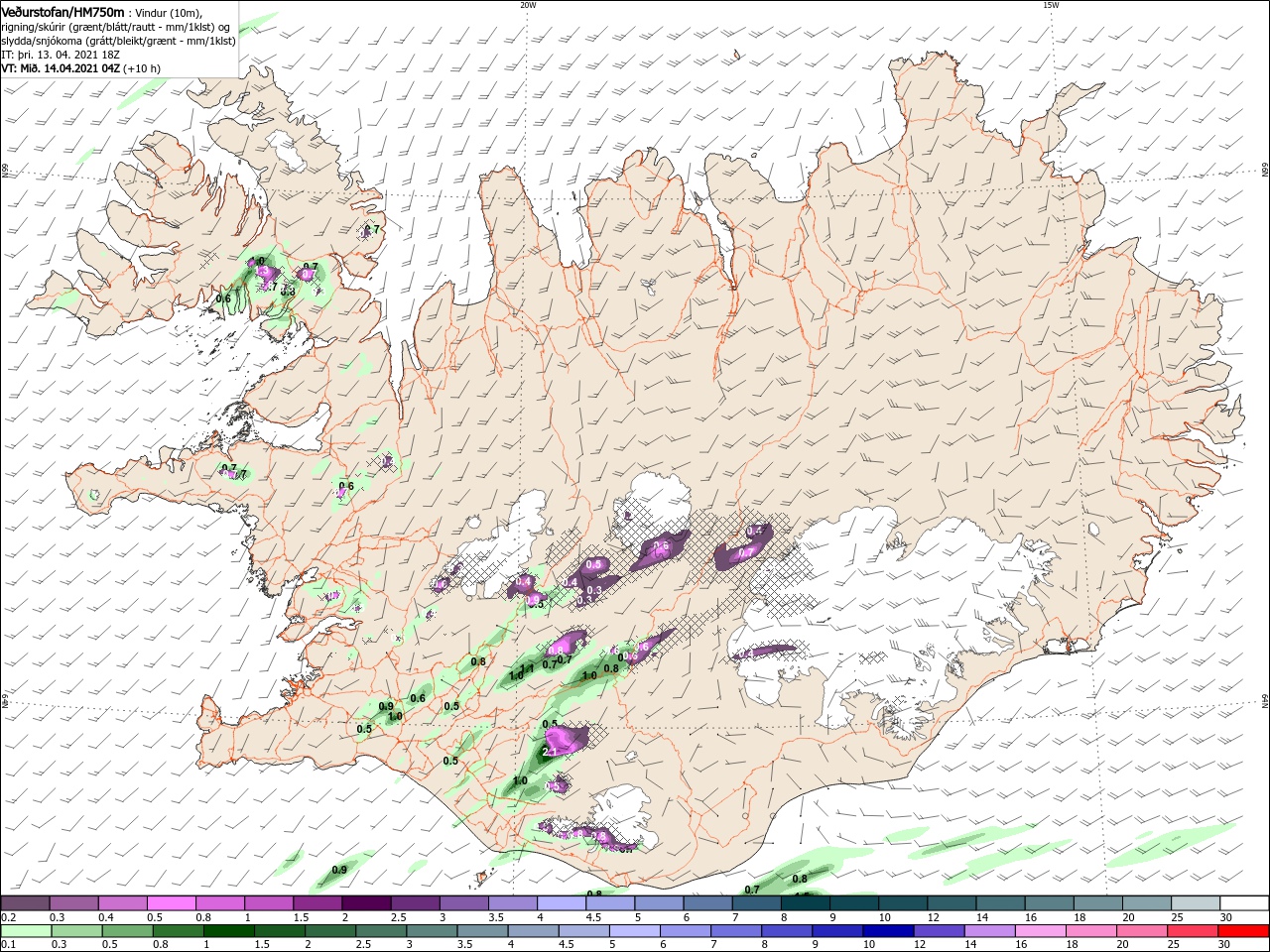Click the '0.2' label in the upper legend
The image size is (1270, 952).
pos(9,917)
